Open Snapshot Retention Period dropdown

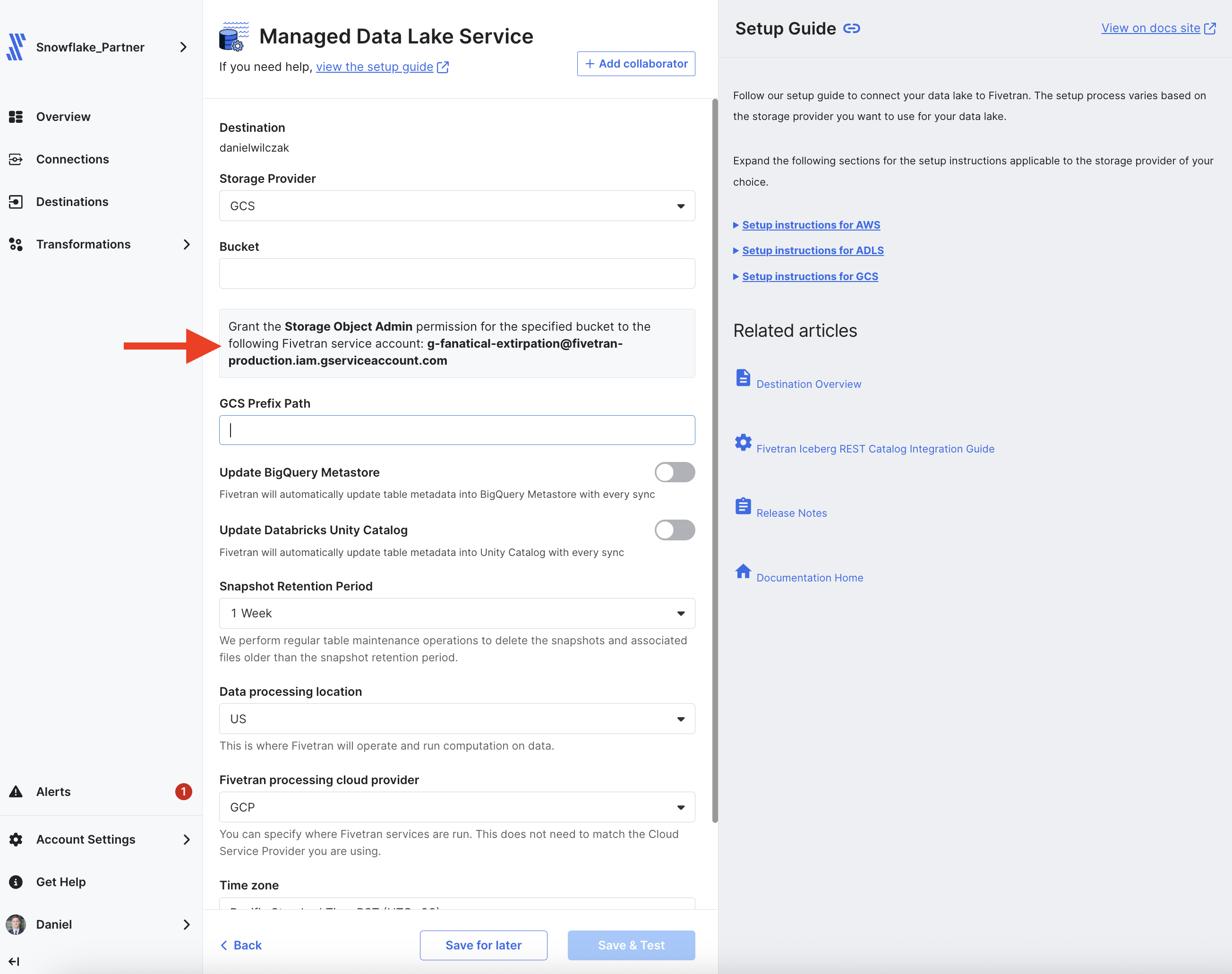coord(457,613)
